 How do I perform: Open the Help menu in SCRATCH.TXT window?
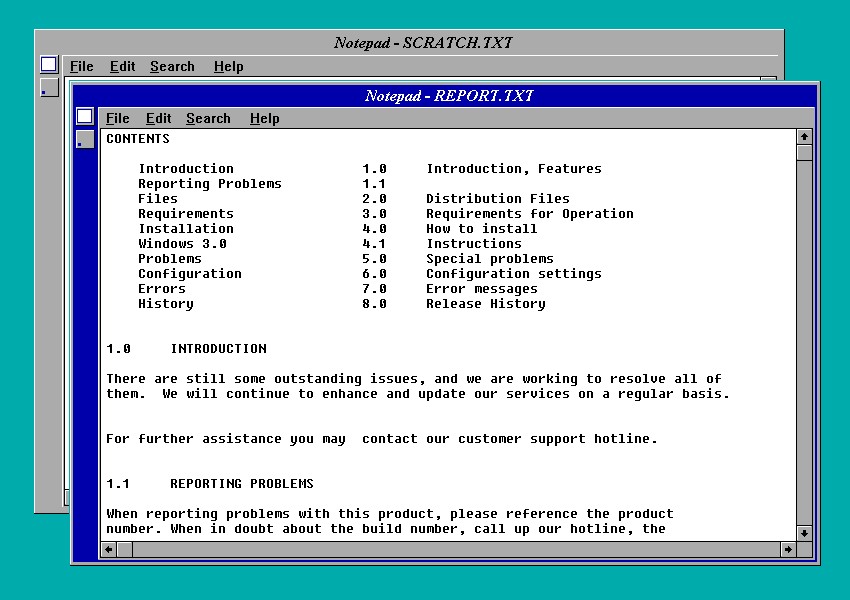(228, 66)
